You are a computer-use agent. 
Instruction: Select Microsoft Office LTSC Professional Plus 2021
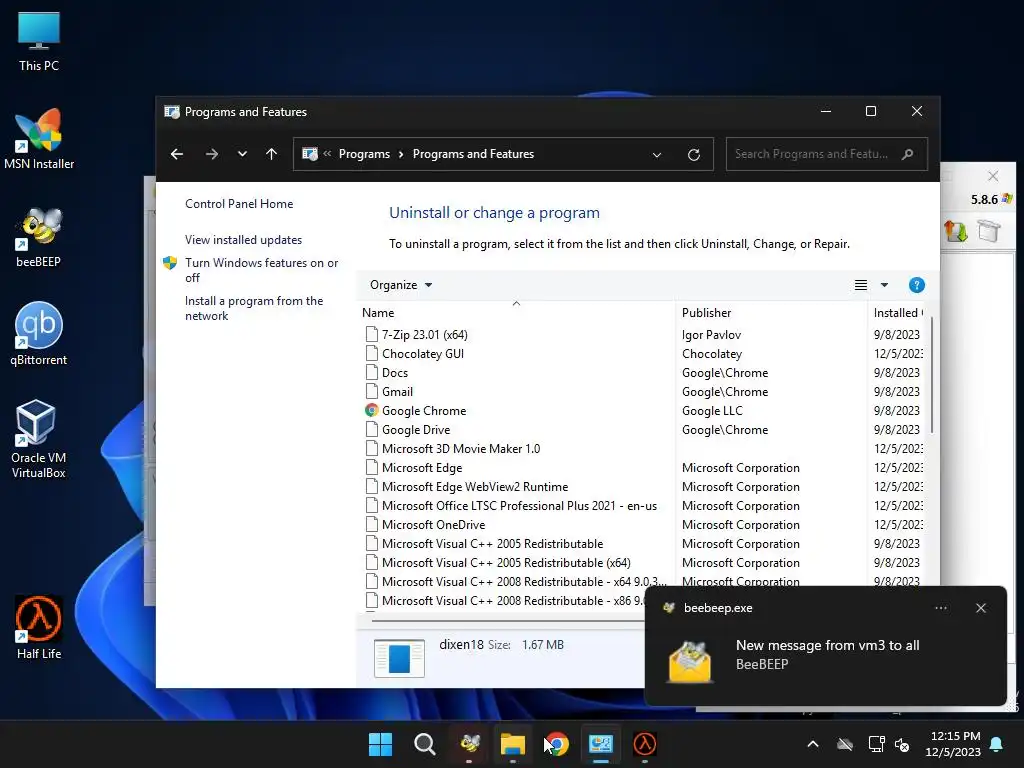pyautogui.click(x=519, y=505)
